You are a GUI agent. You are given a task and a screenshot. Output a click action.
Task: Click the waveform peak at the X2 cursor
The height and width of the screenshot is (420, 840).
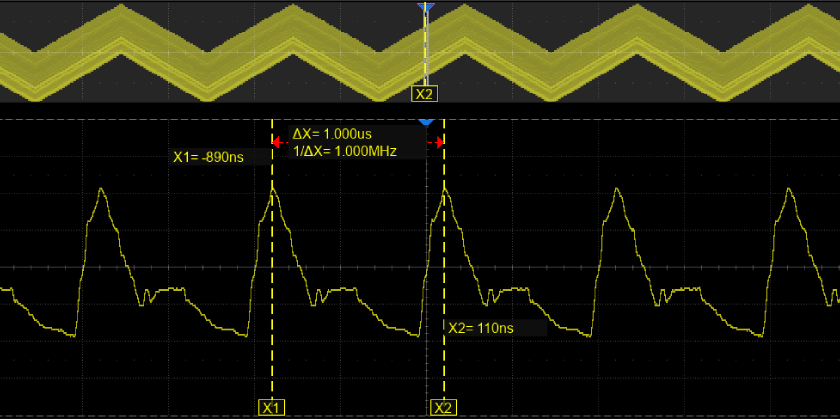pyautogui.click(x=443, y=191)
